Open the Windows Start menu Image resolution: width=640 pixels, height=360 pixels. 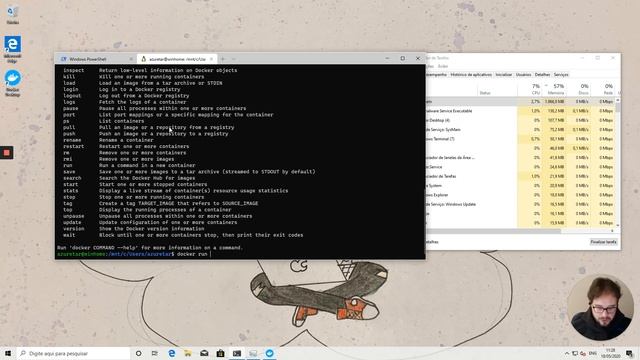point(8,353)
